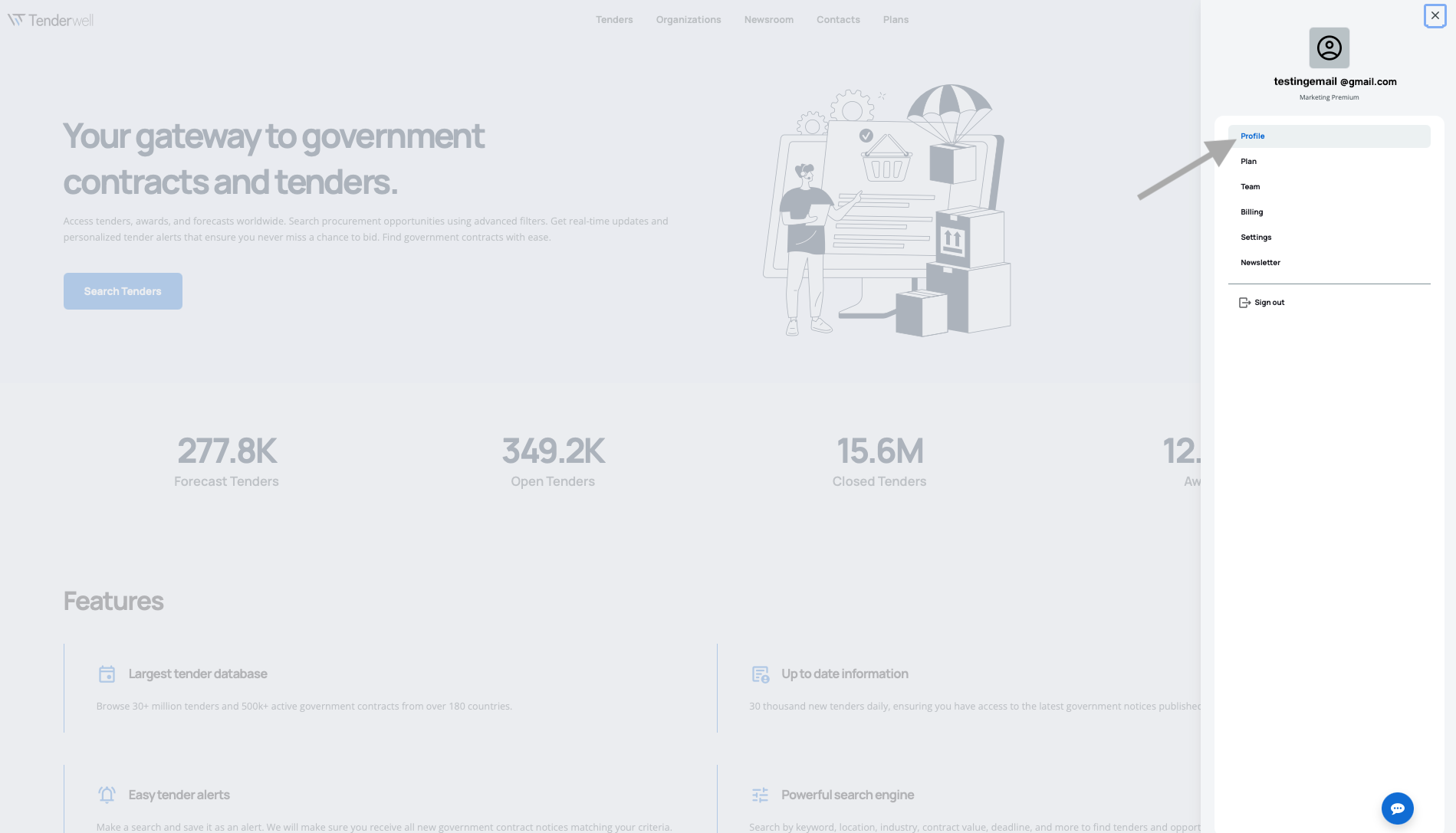This screenshot has height=833, width=1456.
Task: Click the Largest tender database calendar icon
Action: [x=107, y=674]
